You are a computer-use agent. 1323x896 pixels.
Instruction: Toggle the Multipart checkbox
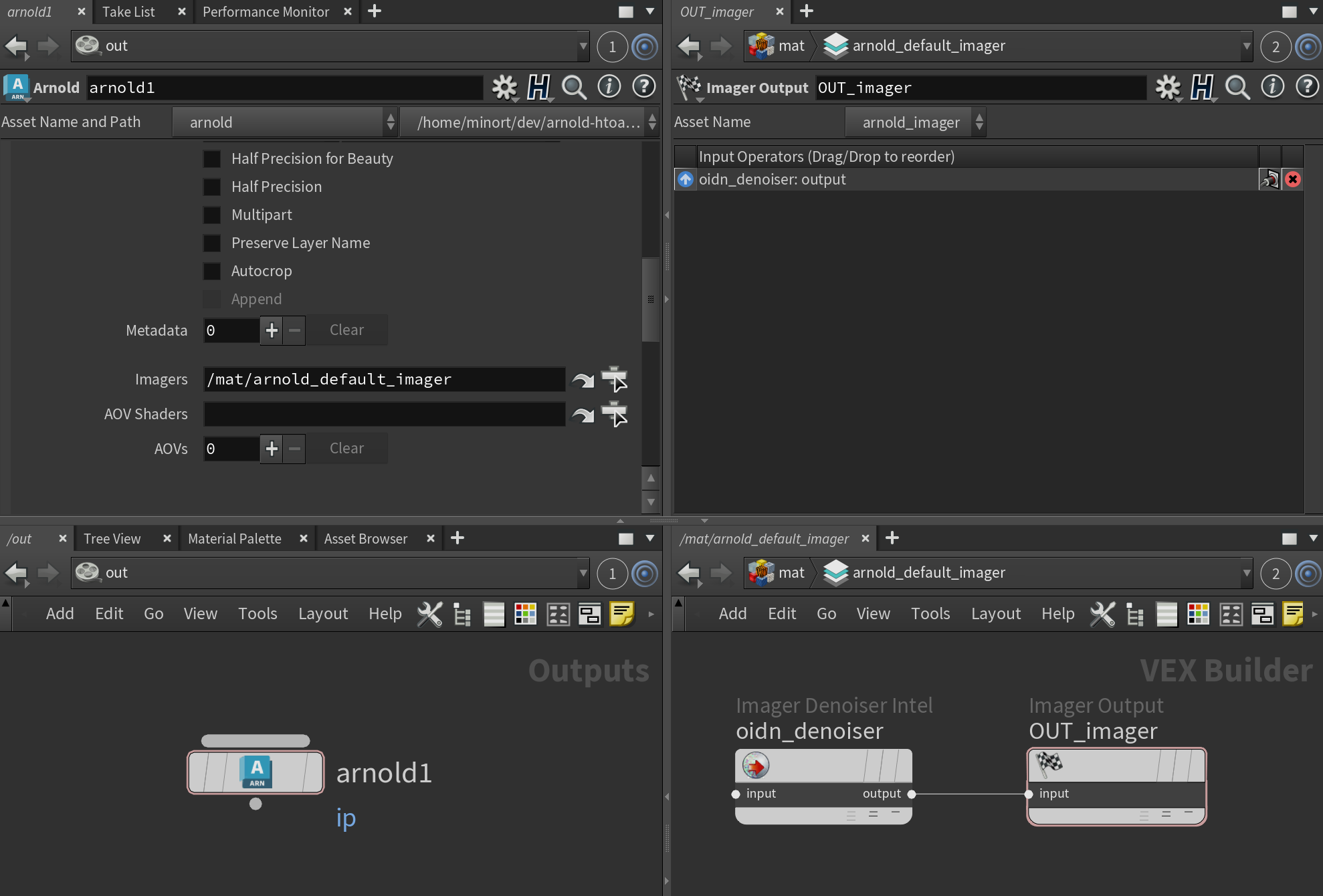point(212,215)
